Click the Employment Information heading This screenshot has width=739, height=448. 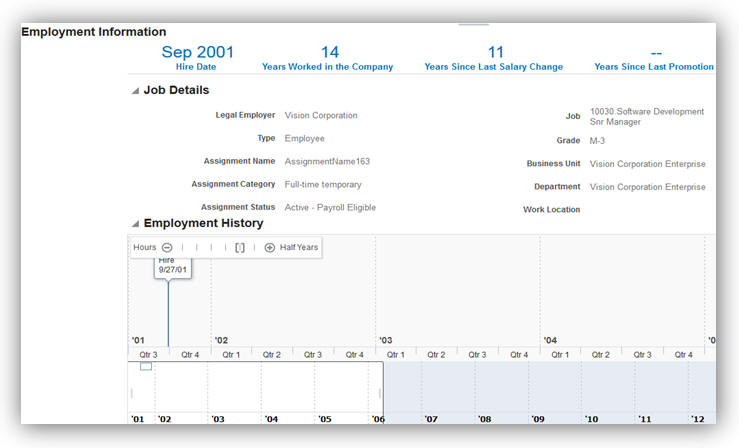pos(94,32)
